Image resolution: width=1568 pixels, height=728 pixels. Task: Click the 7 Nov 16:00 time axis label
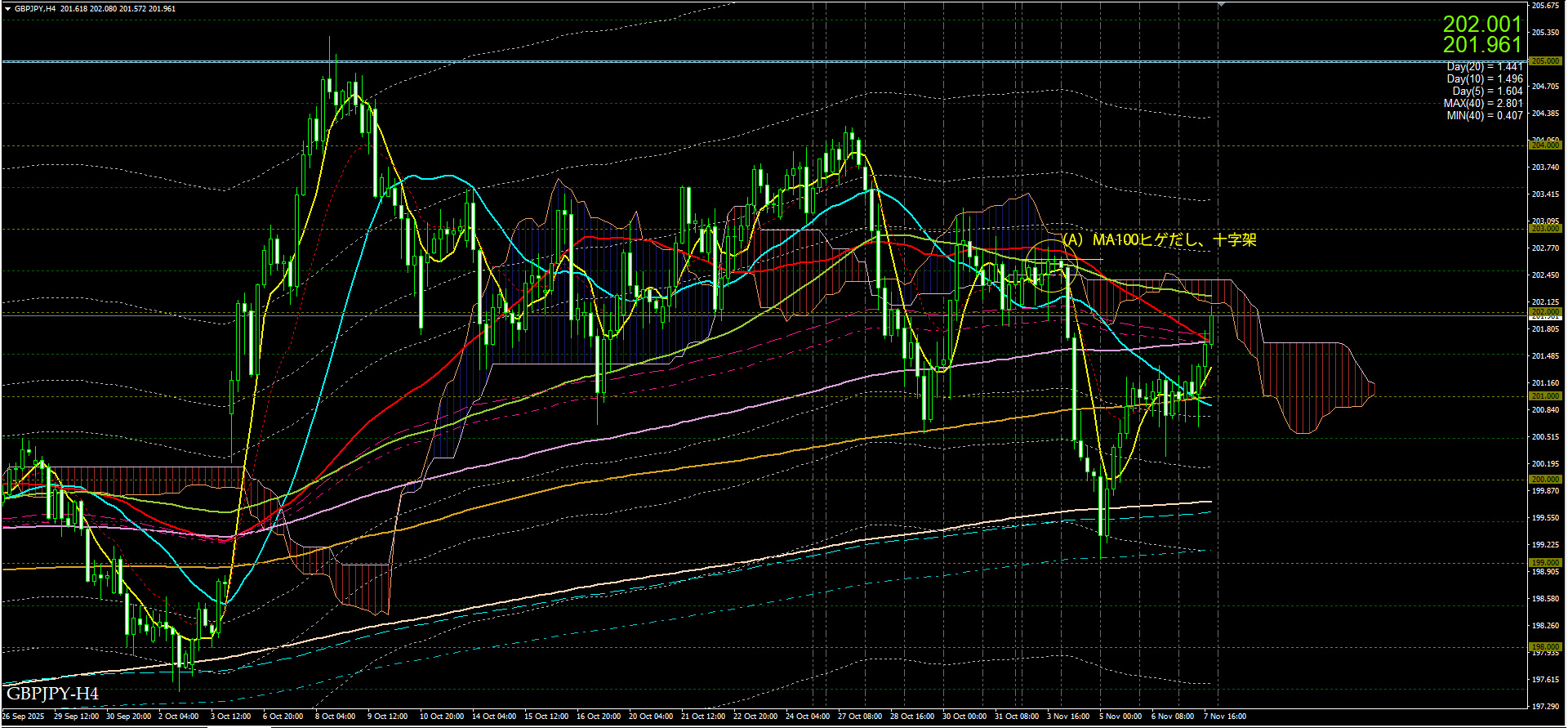(1225, 717)
